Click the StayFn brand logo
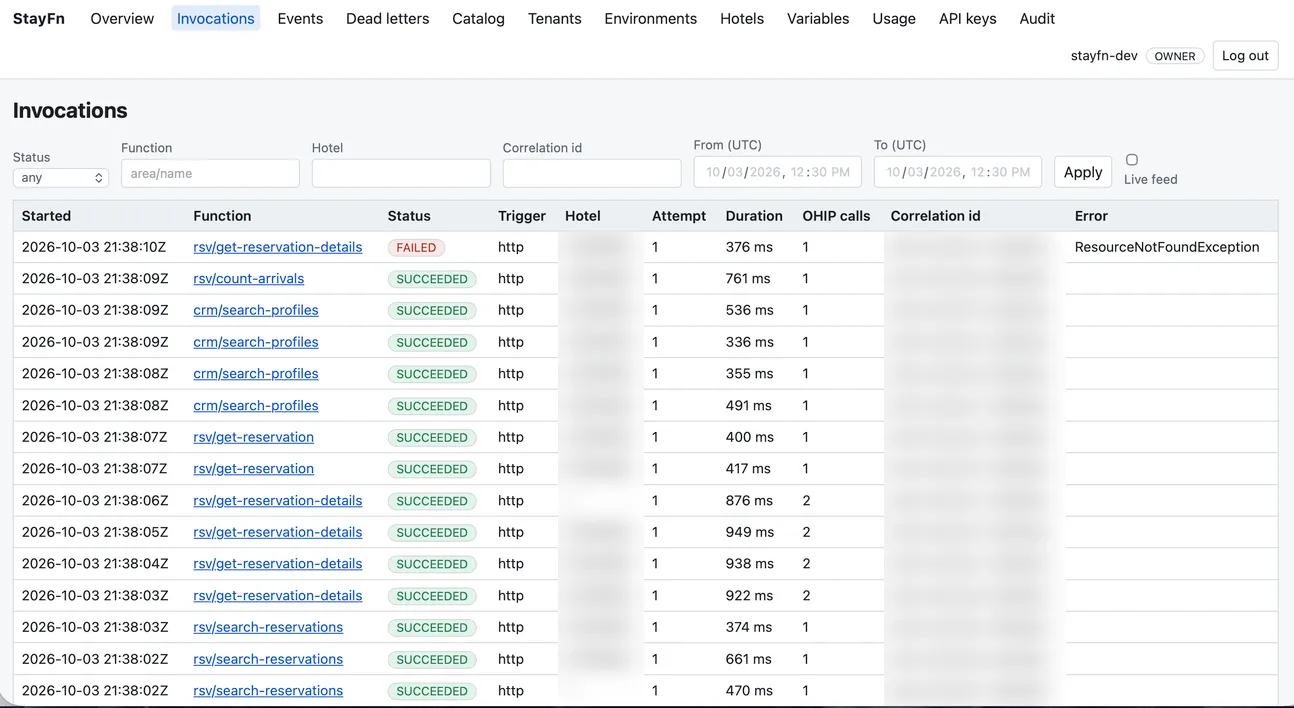Screen dimensions: 1294x708 [x=39, y=18]
